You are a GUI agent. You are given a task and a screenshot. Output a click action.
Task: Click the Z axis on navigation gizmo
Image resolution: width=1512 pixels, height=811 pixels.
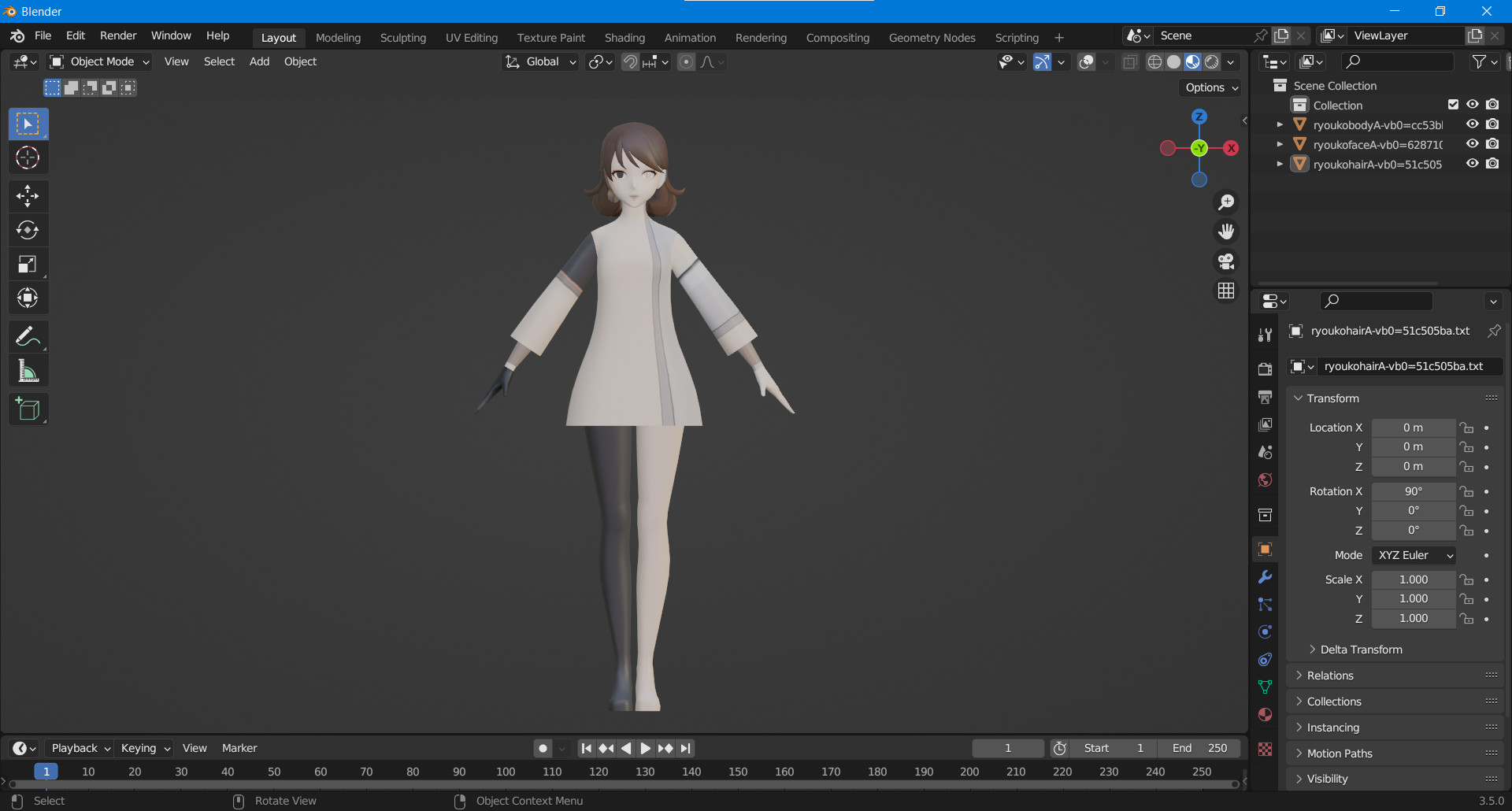pos(1199,117)
